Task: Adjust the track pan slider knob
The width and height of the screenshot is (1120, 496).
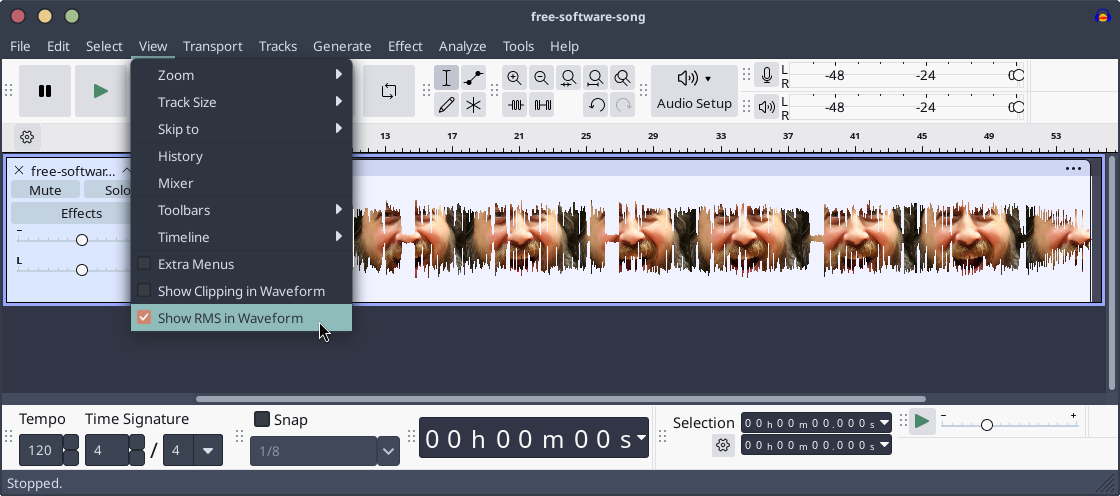Action: [x=81, y=269]
